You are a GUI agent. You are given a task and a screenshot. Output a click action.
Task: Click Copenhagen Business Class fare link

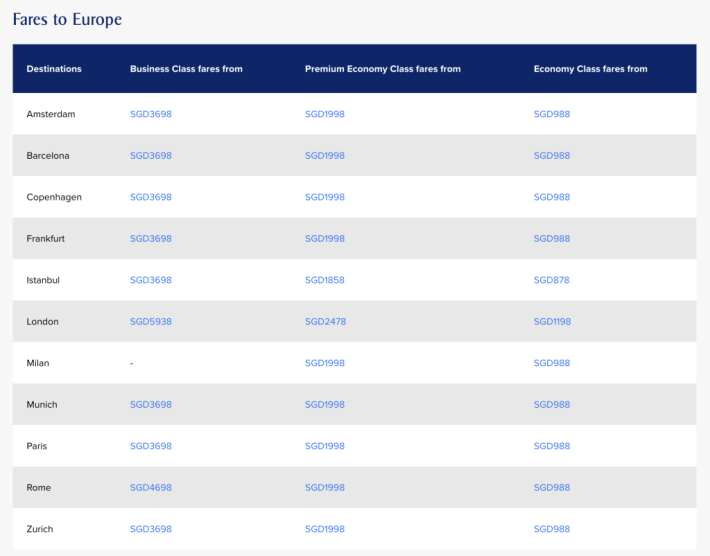pyautogui.click(x=150, y=197)
